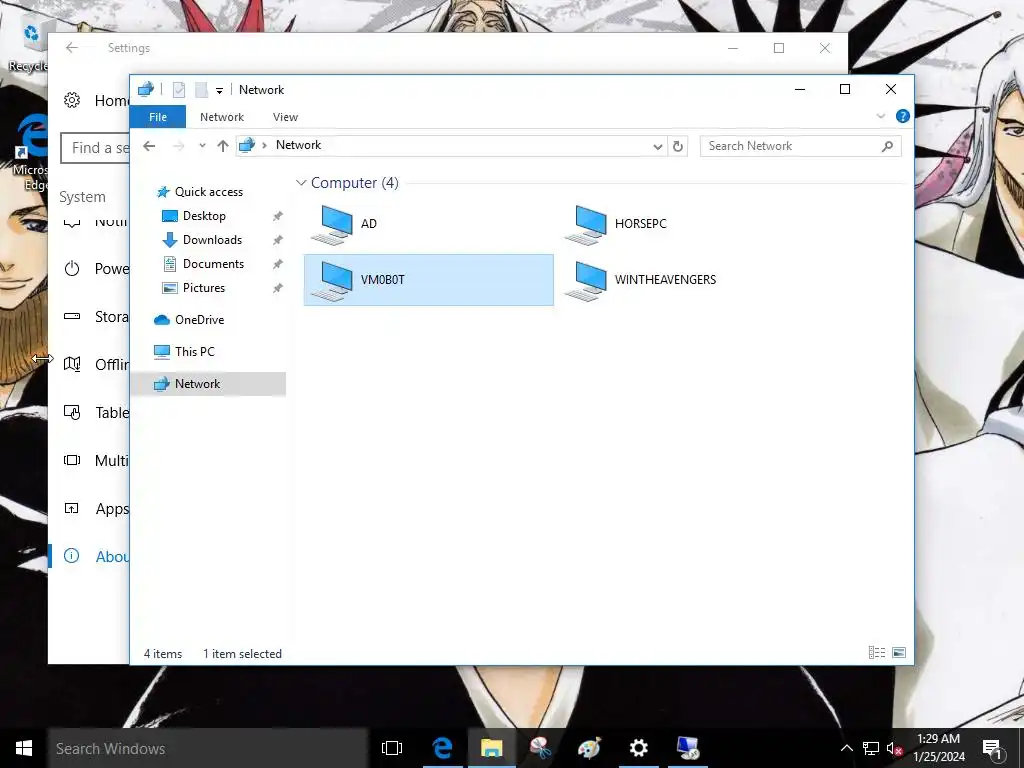Viewport: 1024px width, 768px height.
Task: Click the search magnifier icon
Action: [x=887, y=146]
